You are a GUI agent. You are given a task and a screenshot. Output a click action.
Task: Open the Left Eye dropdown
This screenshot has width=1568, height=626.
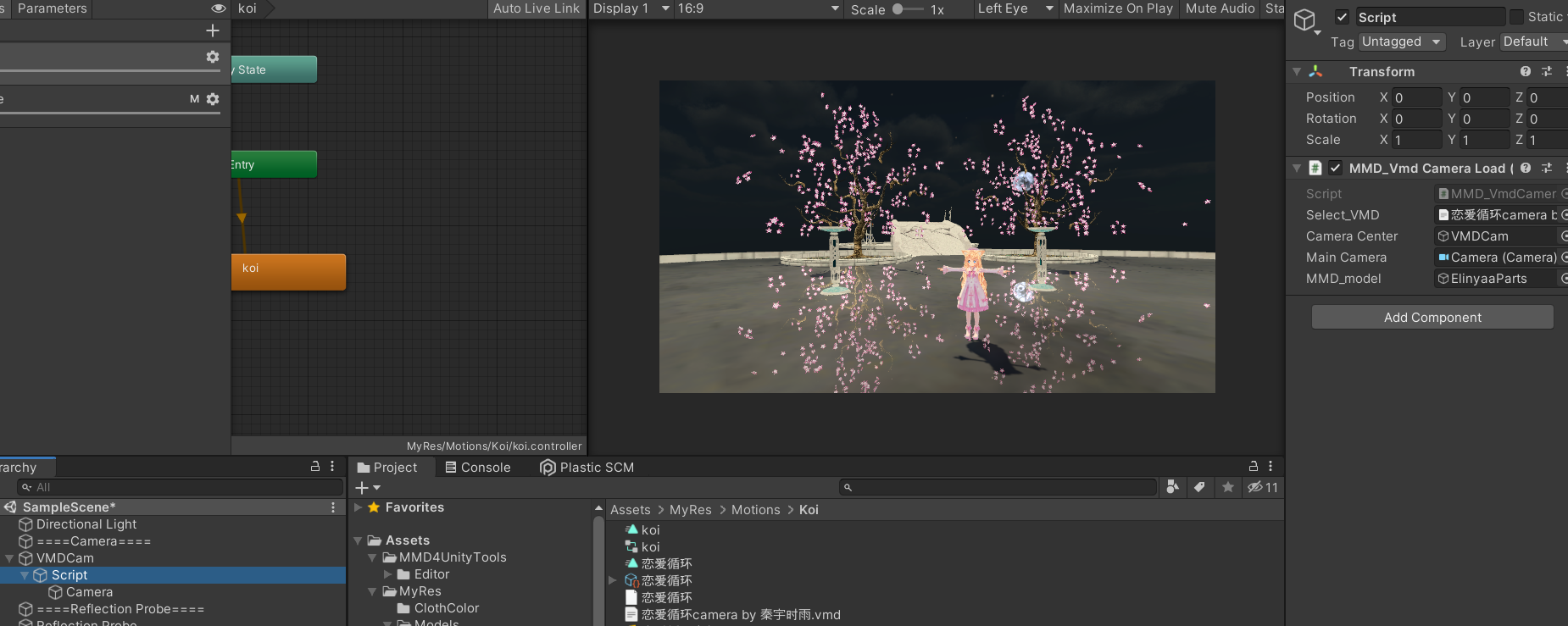(1015, 8)
